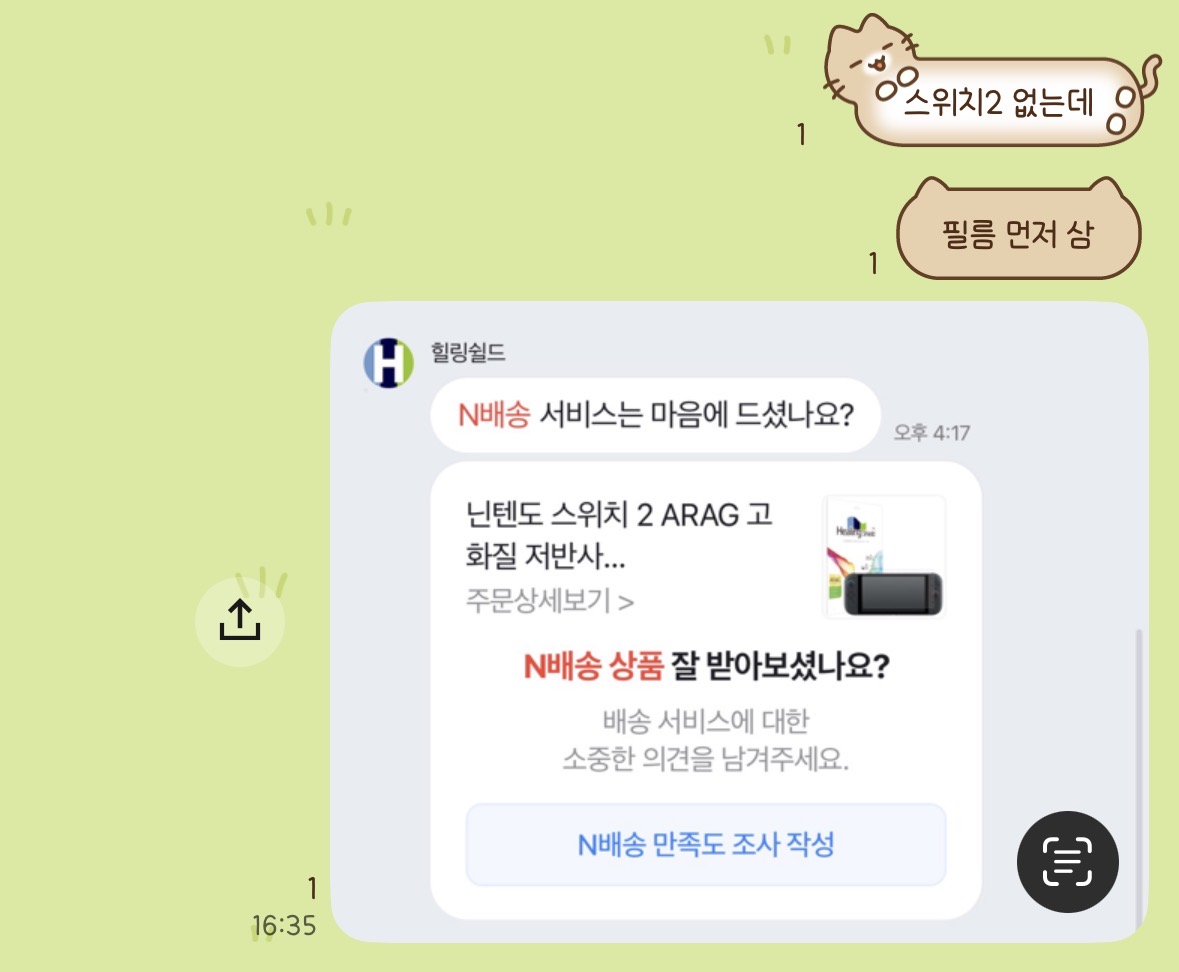Open N배송 만족도 조사 작성 button
This screenshot has width=1179, height=972.
tap(705, 844)
